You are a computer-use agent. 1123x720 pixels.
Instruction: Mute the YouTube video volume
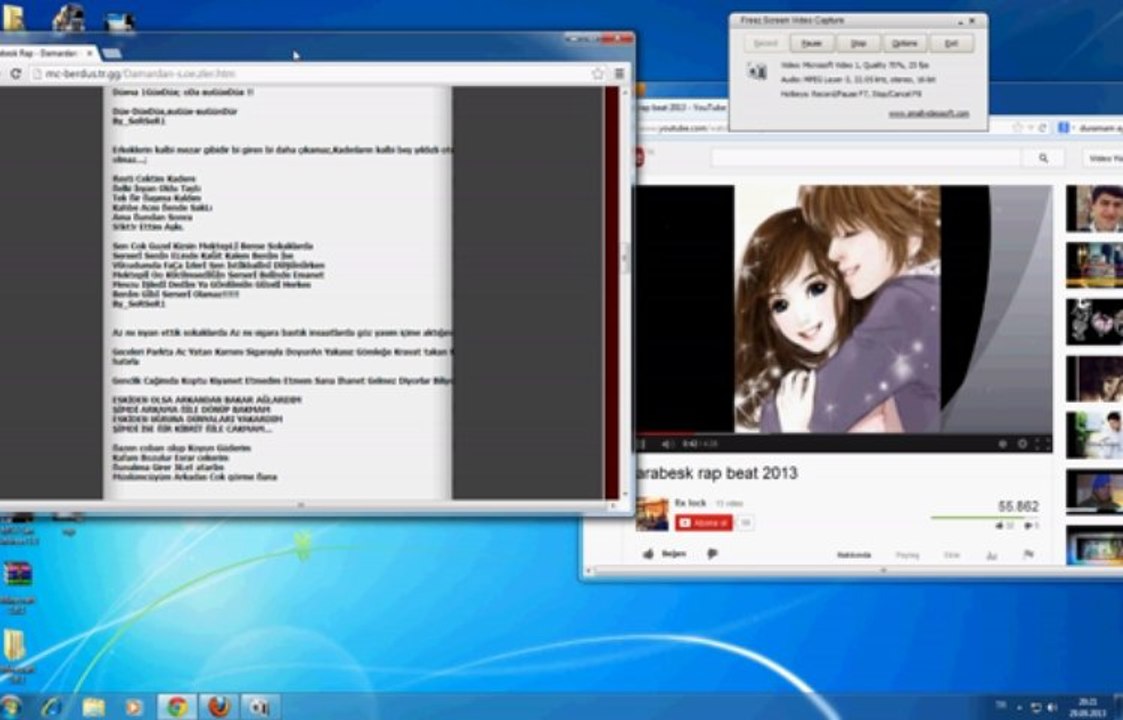coord(667,444)
